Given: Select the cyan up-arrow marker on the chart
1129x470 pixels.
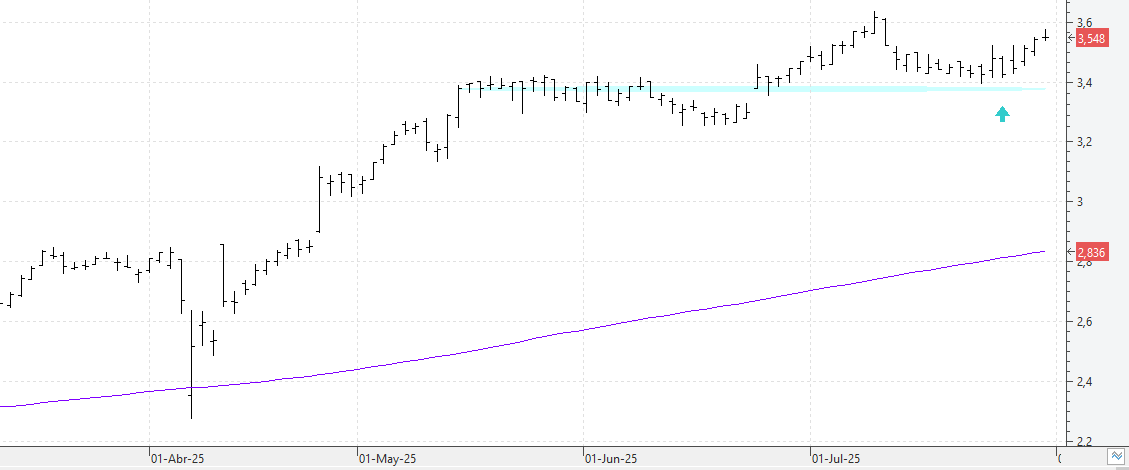Looking at the screenshot, I should (1002, 114).
